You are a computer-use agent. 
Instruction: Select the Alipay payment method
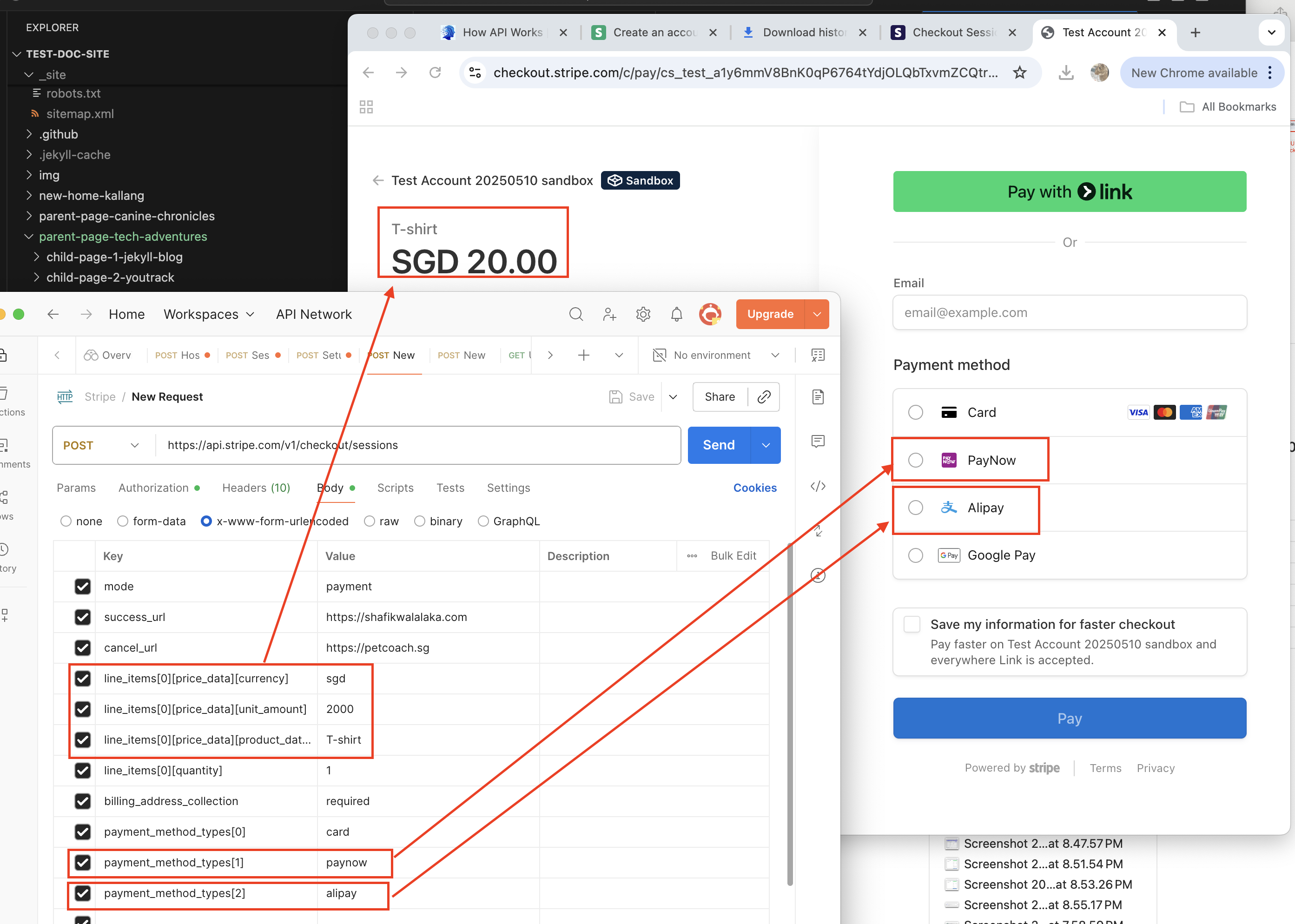click(x=916, y=507)
